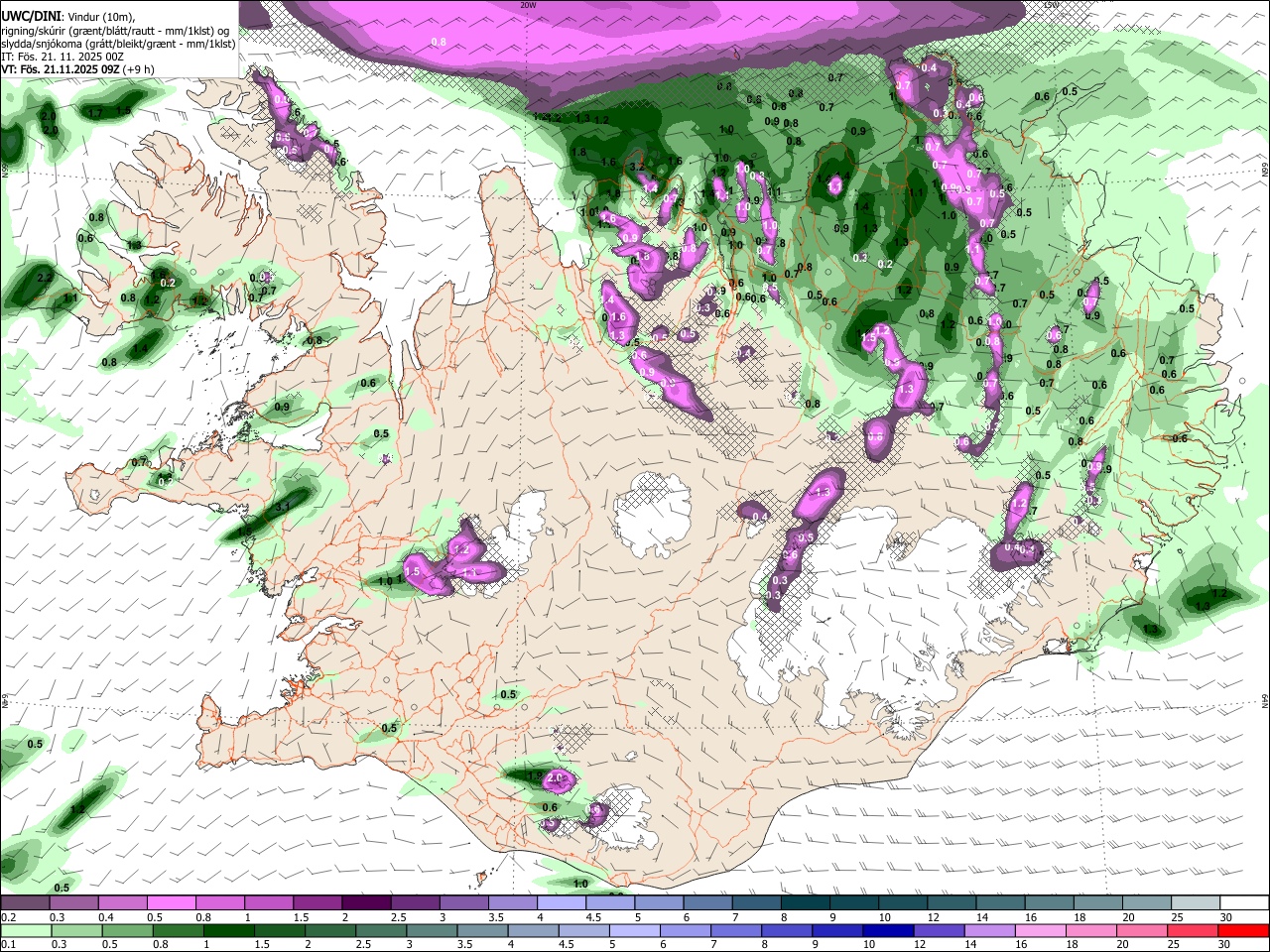Viewport: 1270px width, 952px height.
Task: Click the '(+9 h)' forecast offset text
Action: [138, 69]
